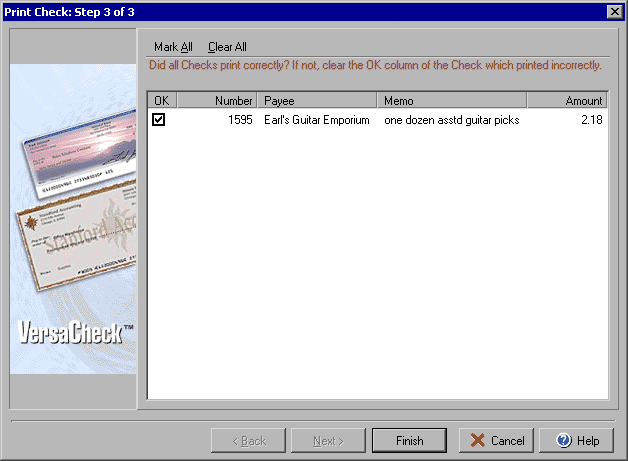This screenshot has width=628, height=461.
Task: Click the Payee column header
Action: [x=317, y=100]
